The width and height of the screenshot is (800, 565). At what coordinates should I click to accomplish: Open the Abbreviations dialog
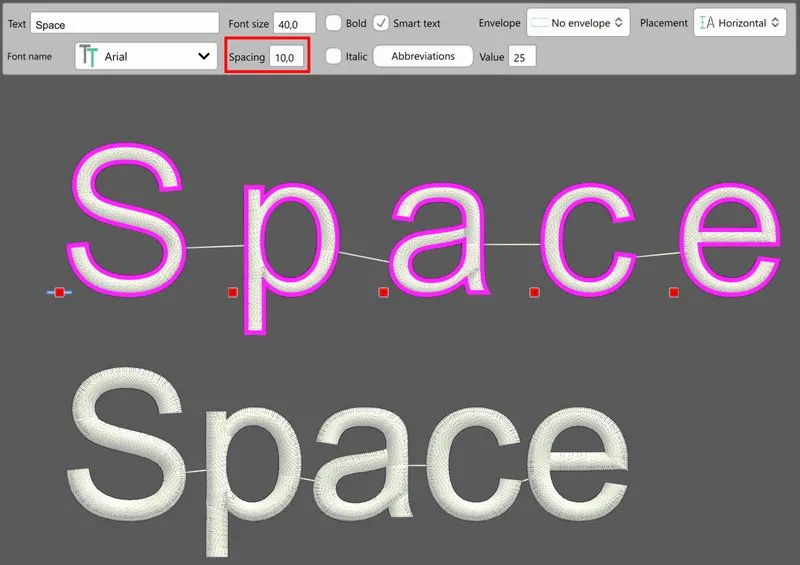[423, 56]
